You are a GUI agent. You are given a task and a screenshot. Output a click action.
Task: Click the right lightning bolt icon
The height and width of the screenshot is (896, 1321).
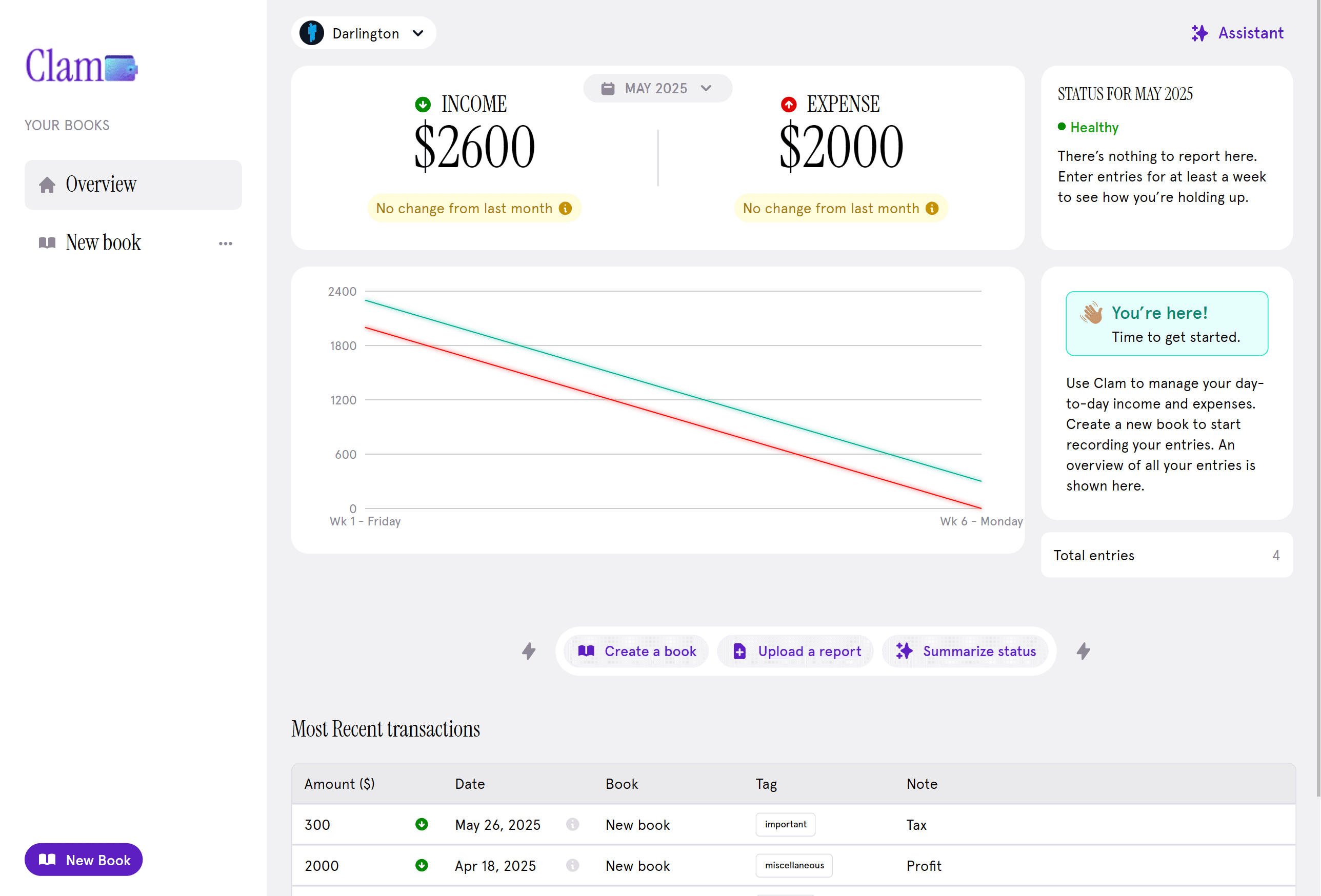click(1084, 651)
